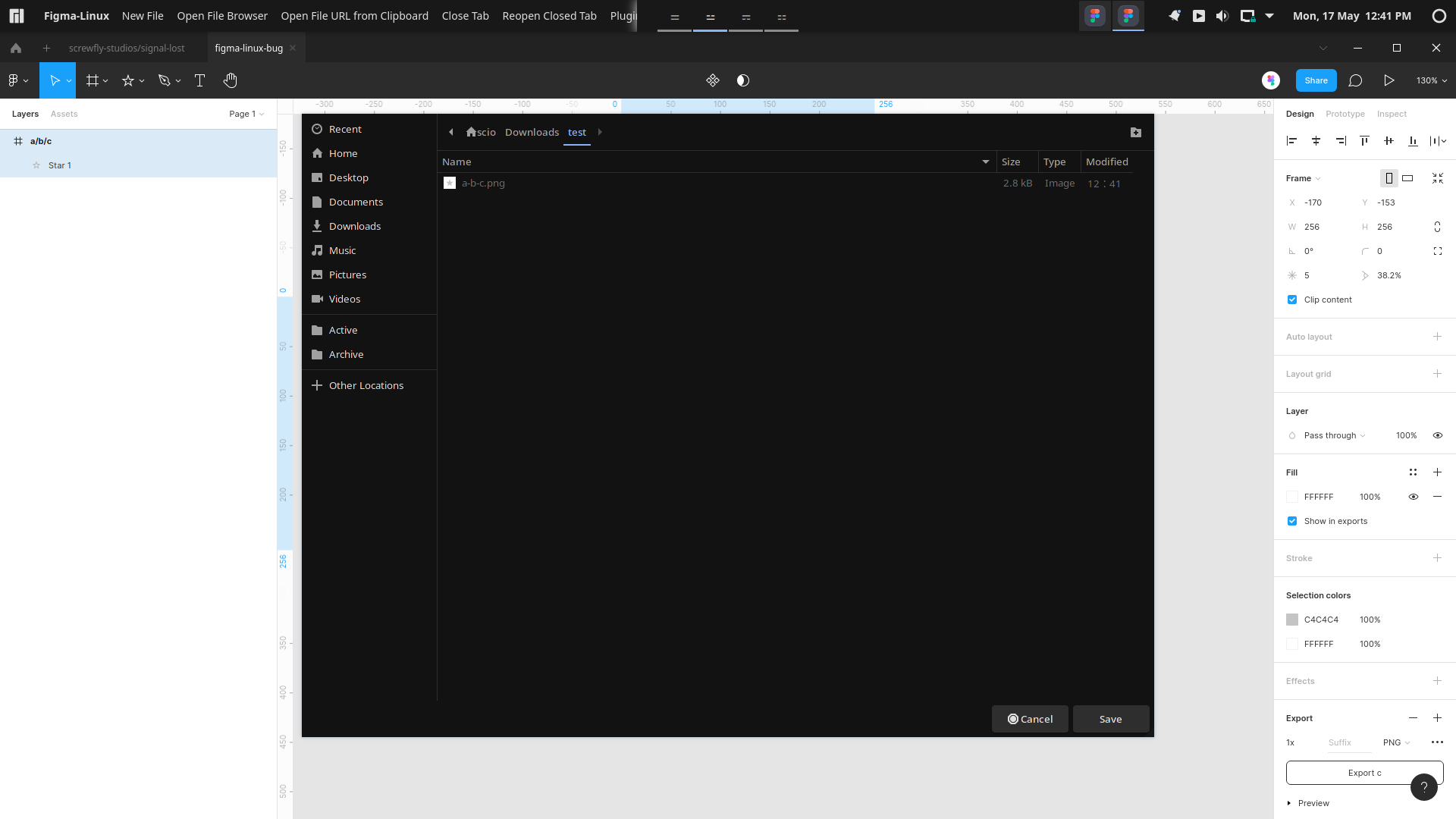Click the blue Share button
This screenshot has height=819, width=1456.
click(x=1316, y=80)
